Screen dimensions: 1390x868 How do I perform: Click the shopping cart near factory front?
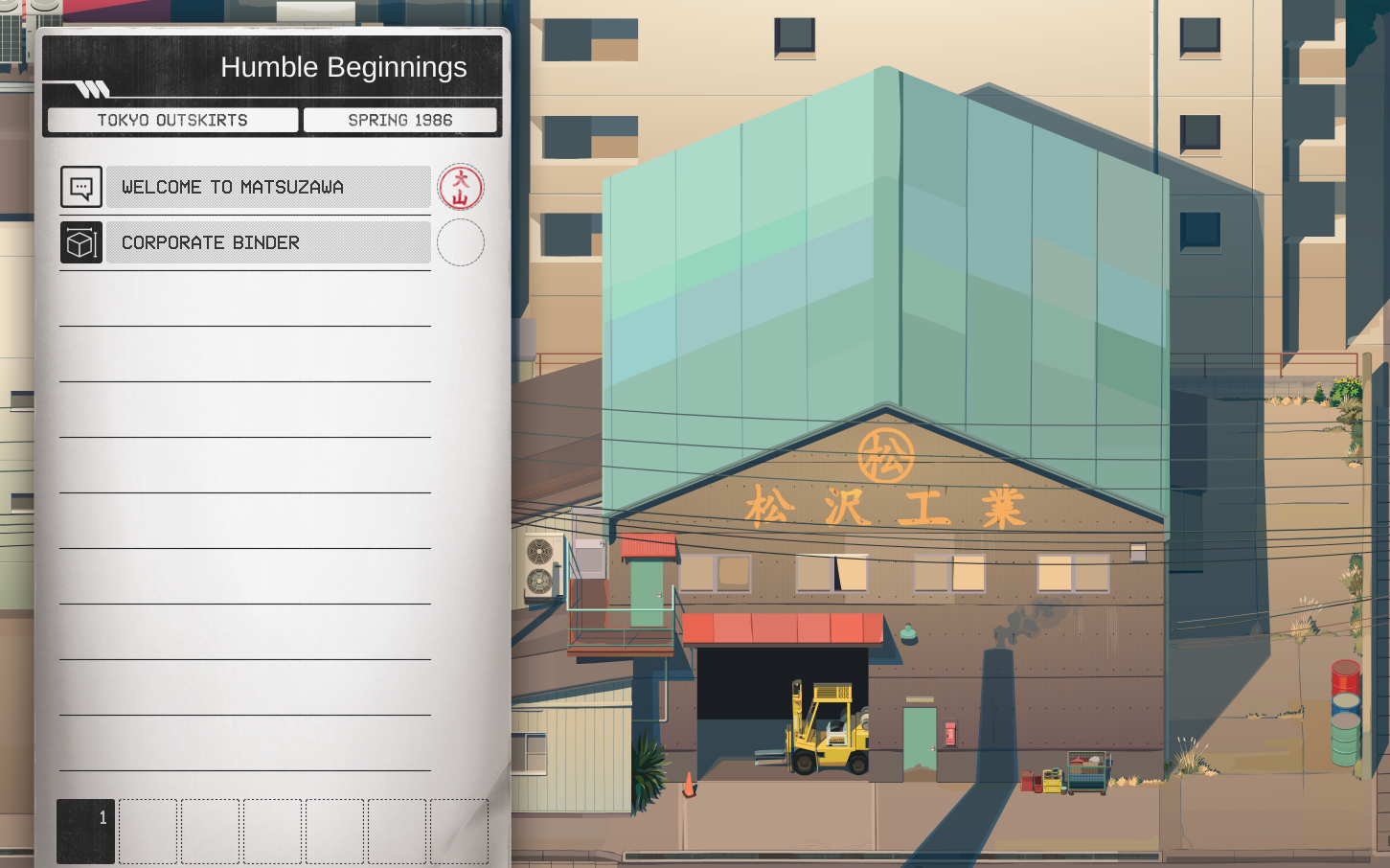pos(1088,773)
